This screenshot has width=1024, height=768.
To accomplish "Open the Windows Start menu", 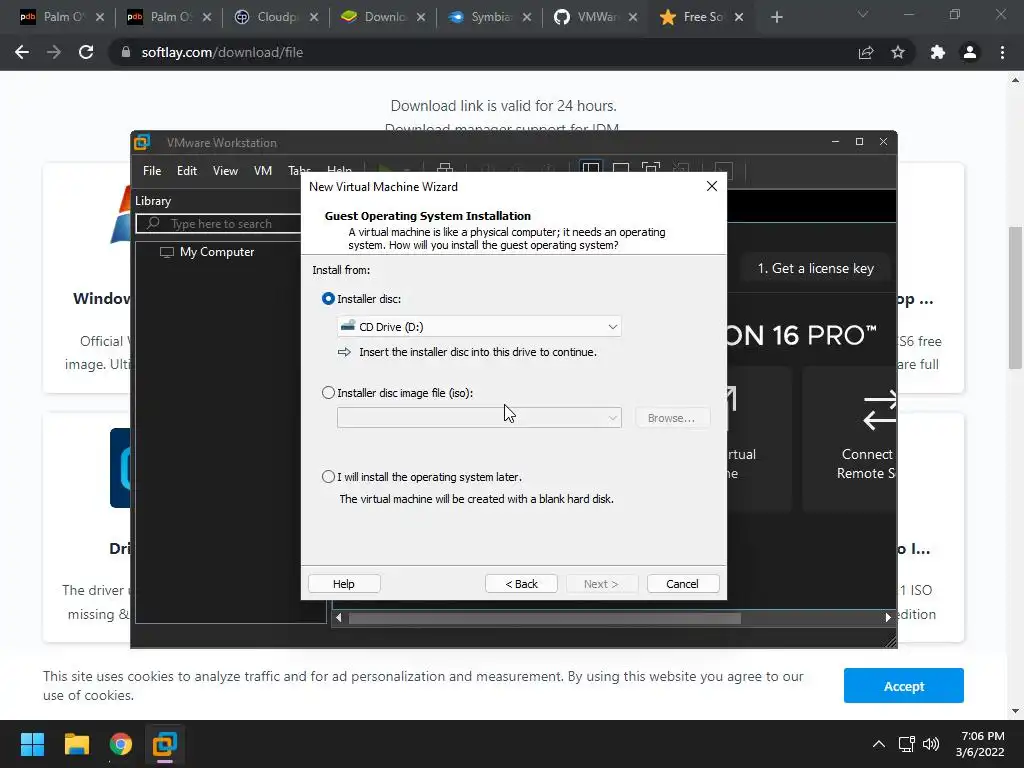I will pyautogui.click(x=32, y=744).
